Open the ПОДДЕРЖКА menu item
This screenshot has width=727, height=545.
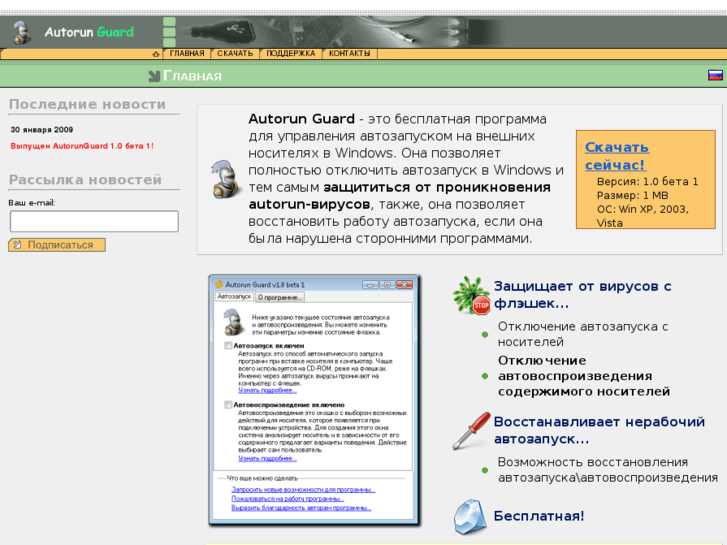pos(291,53)
